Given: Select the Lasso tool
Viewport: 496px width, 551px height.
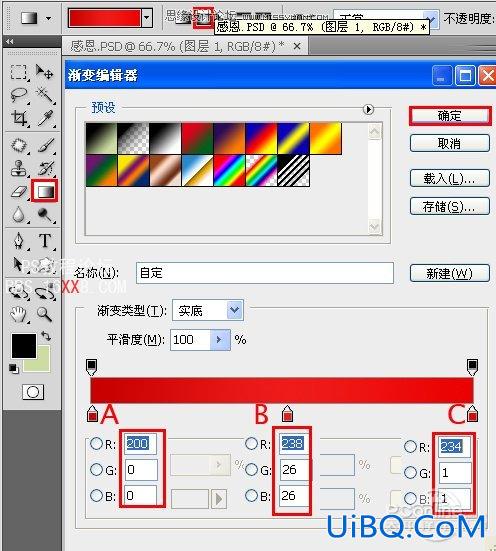Looking at the screenshot, I should pos(18,95).
